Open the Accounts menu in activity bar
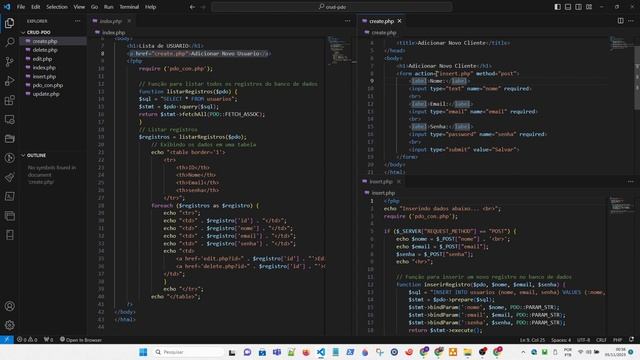The width and height of the screenshot is (640, 360). (x=9, y=306)
